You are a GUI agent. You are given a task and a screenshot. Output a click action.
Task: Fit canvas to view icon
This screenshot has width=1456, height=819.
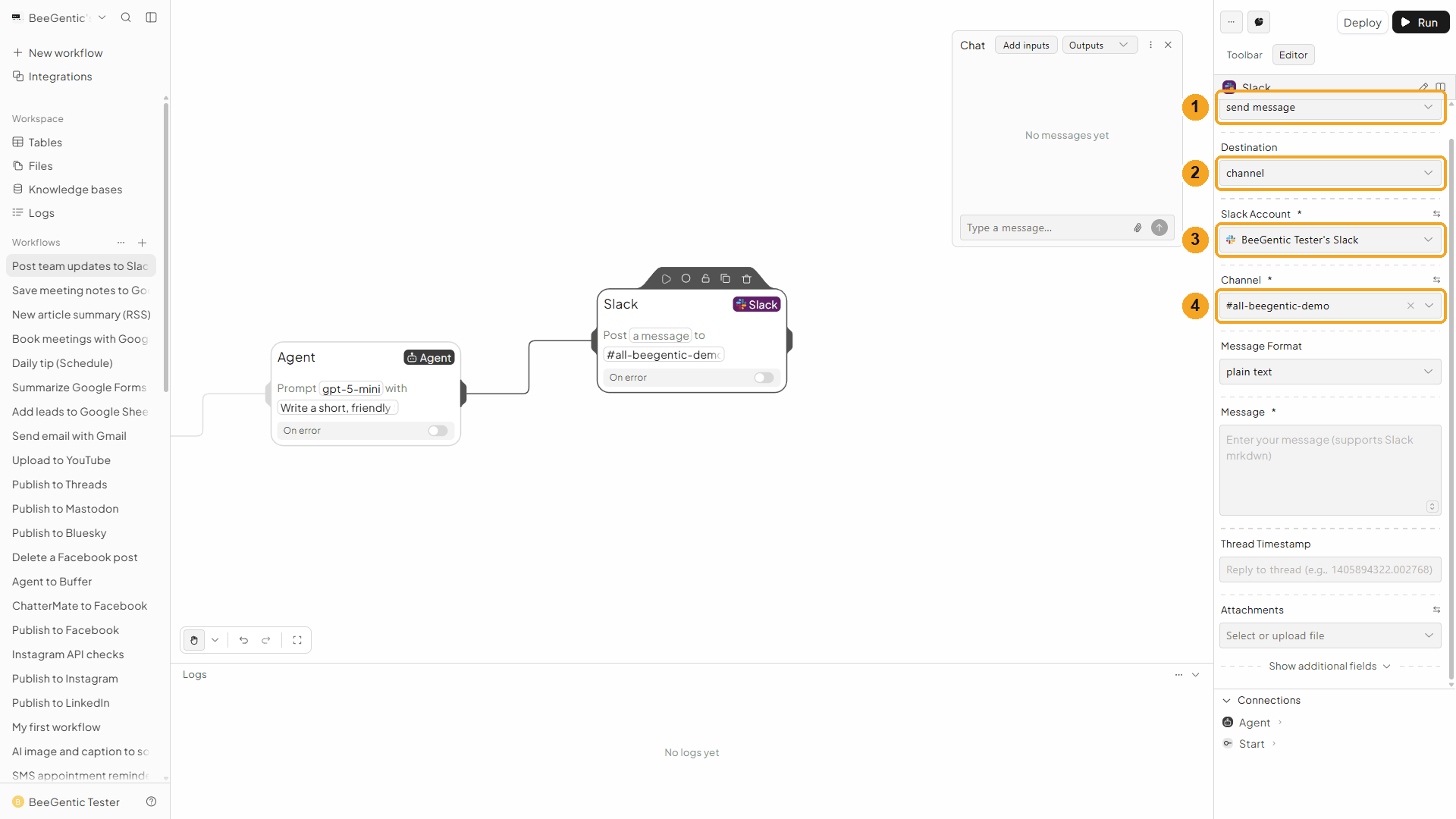pos(297,640)
